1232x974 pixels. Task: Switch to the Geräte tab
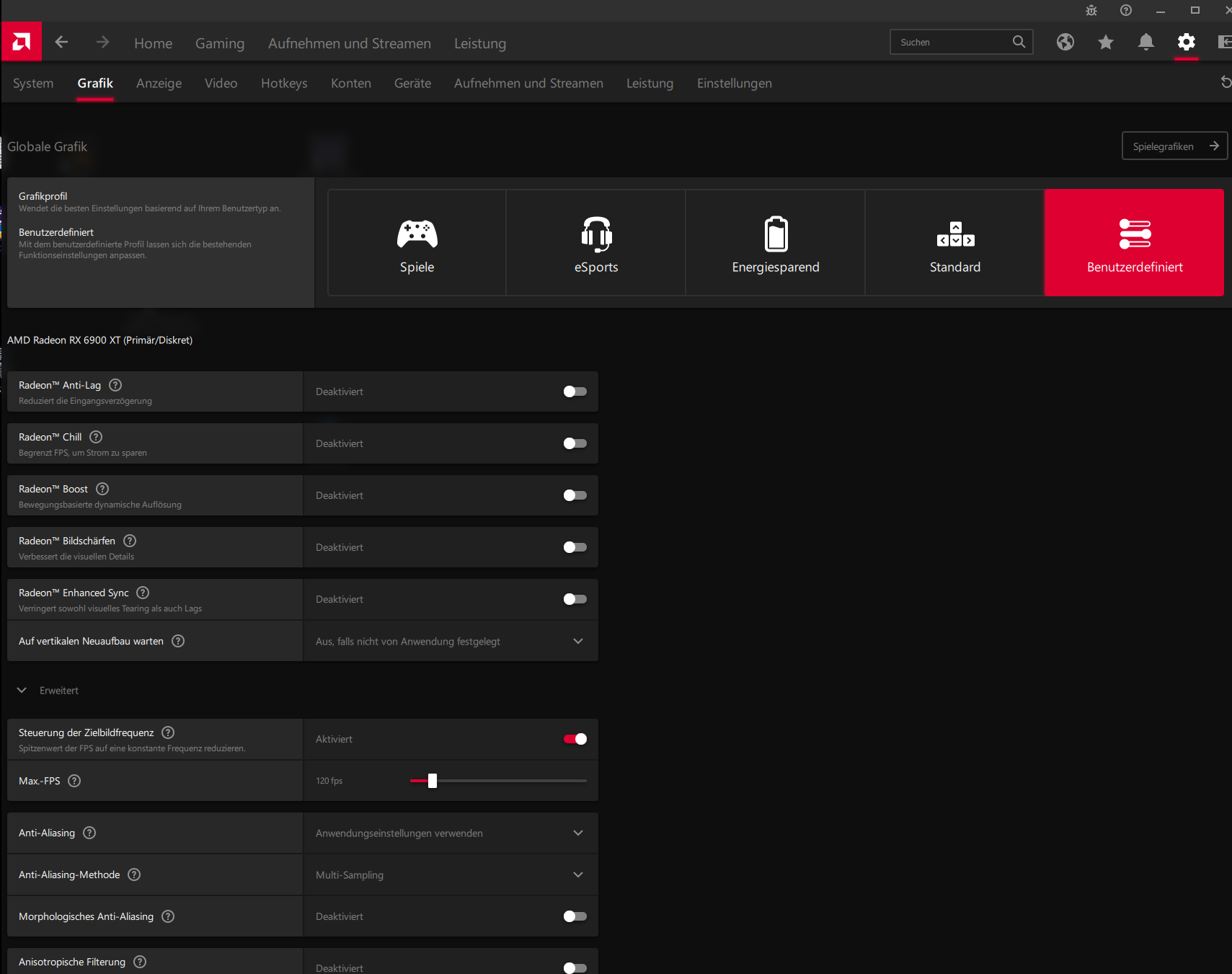click(412, 83)
